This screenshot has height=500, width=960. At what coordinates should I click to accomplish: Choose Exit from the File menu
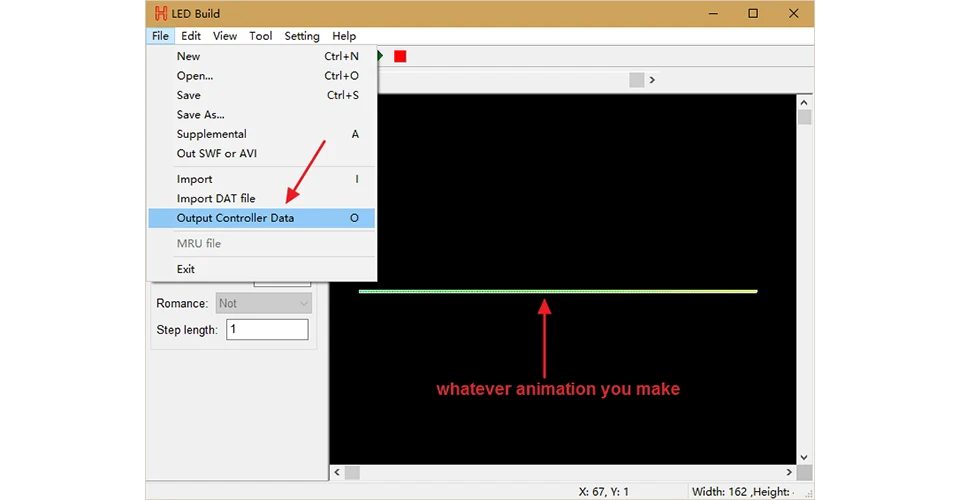262,269
